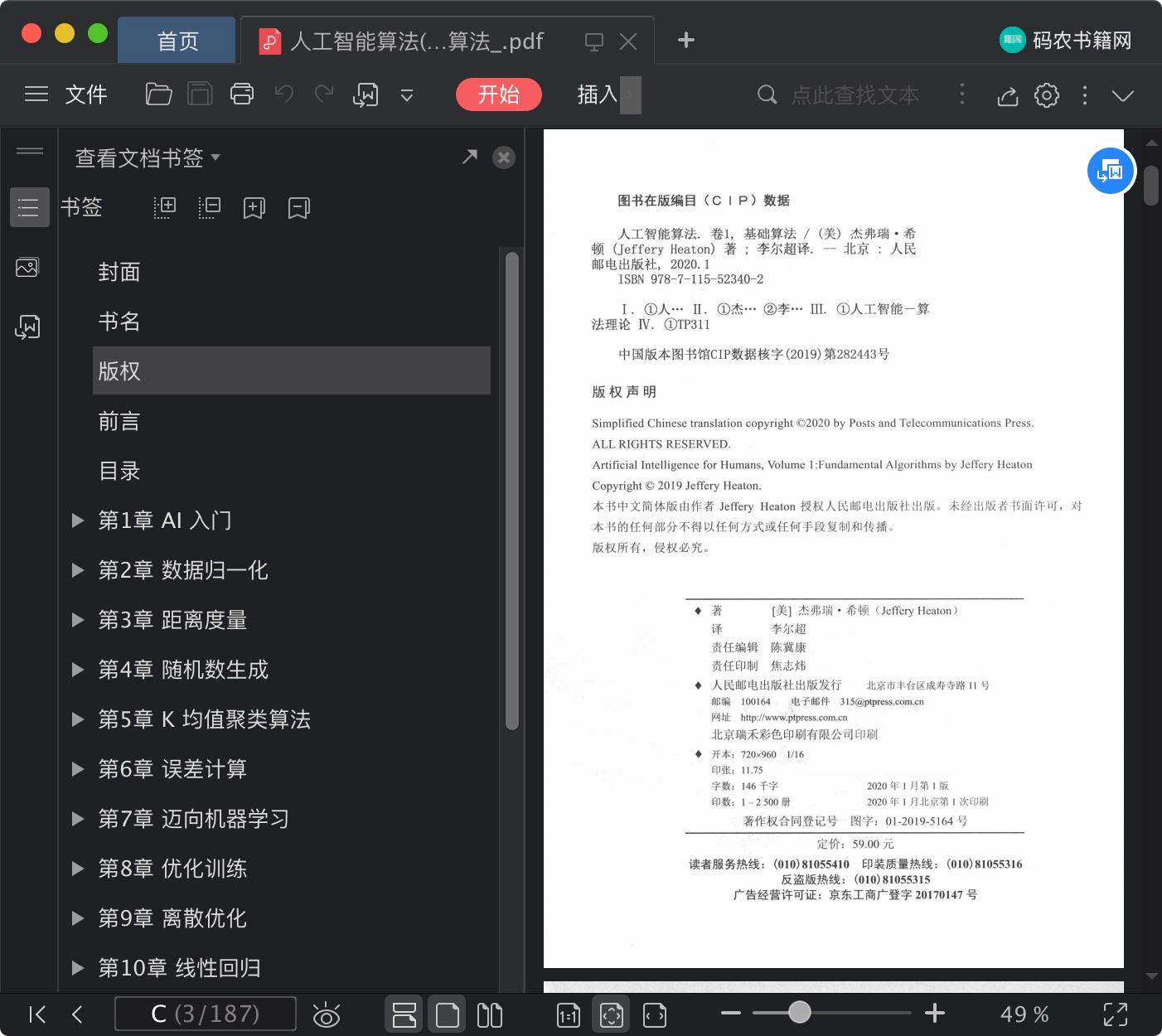
Task: Open the quick access toolbar dropdown
Action: coord(407,95)
